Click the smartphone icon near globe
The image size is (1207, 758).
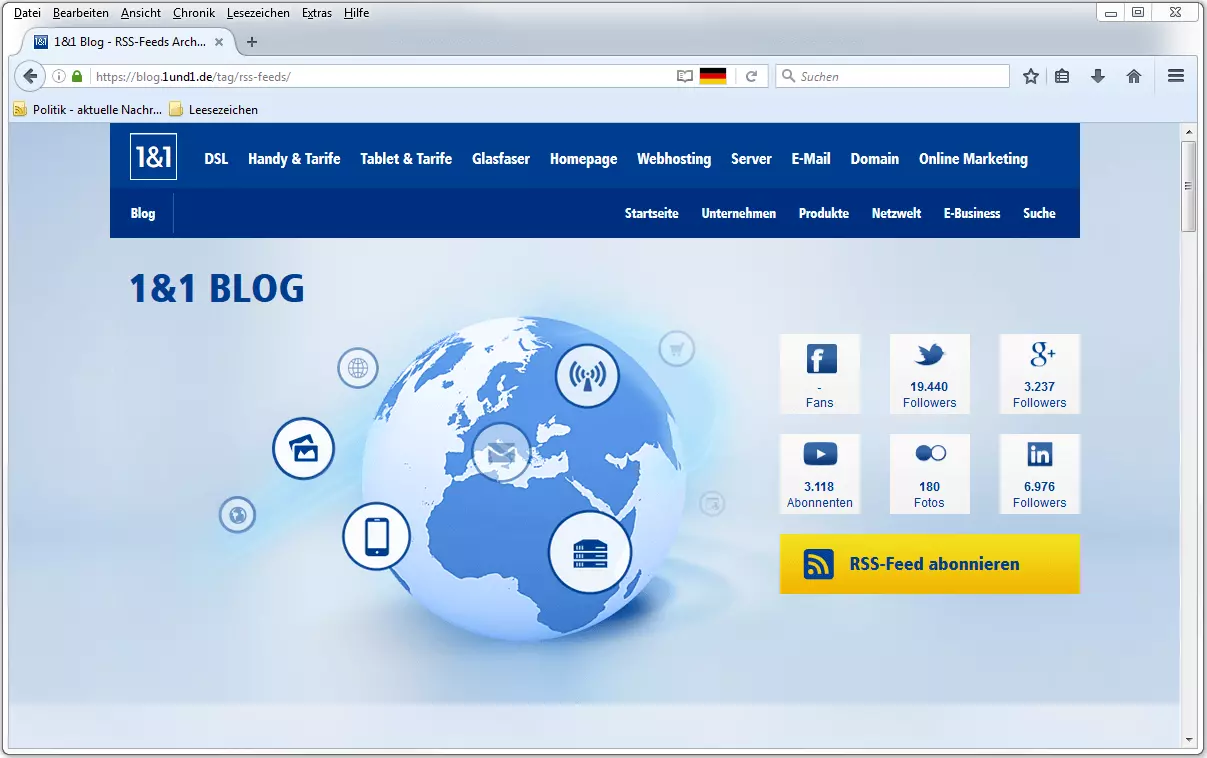[377, 536]
